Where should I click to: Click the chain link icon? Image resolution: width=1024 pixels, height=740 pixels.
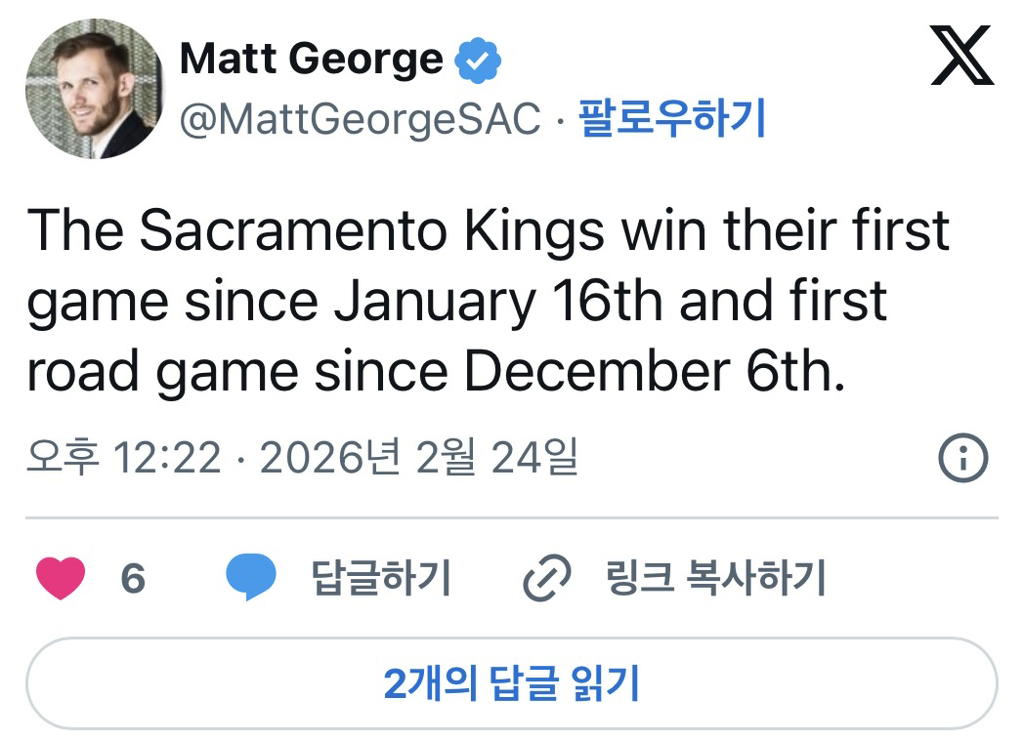[x=547, y=578]
